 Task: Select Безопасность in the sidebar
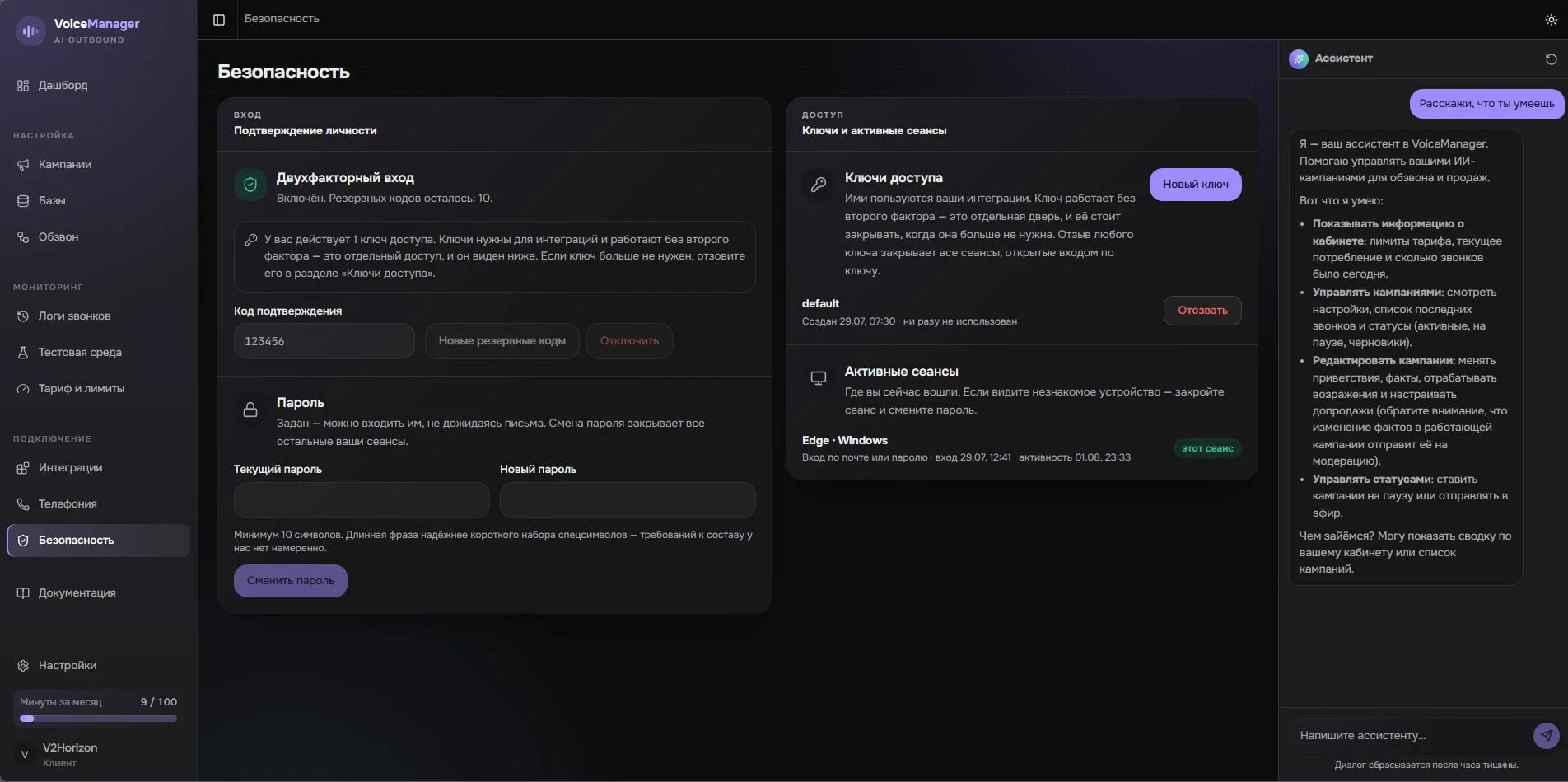[x=98, y=540]
